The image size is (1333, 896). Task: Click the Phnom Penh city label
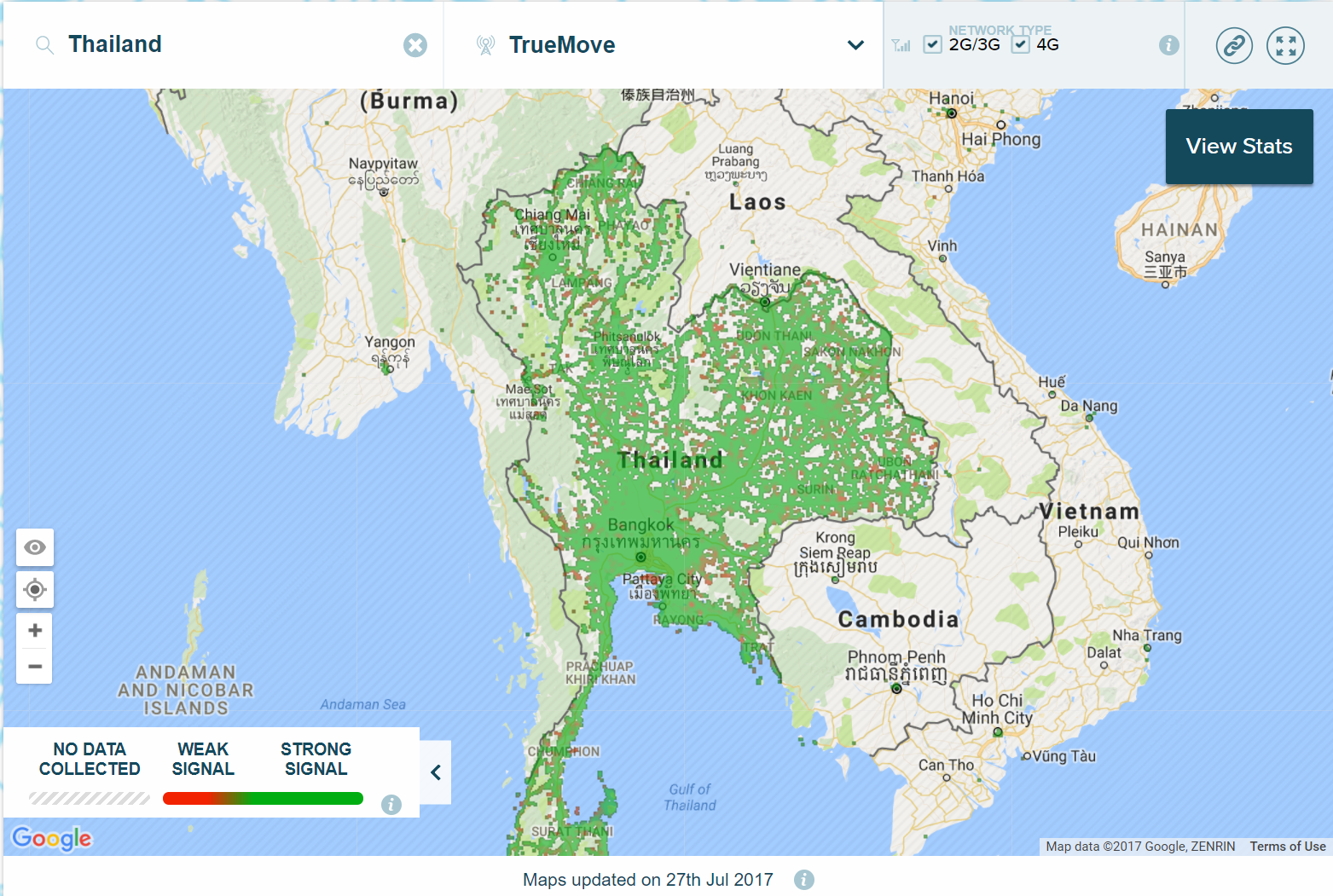click(896, 657)
